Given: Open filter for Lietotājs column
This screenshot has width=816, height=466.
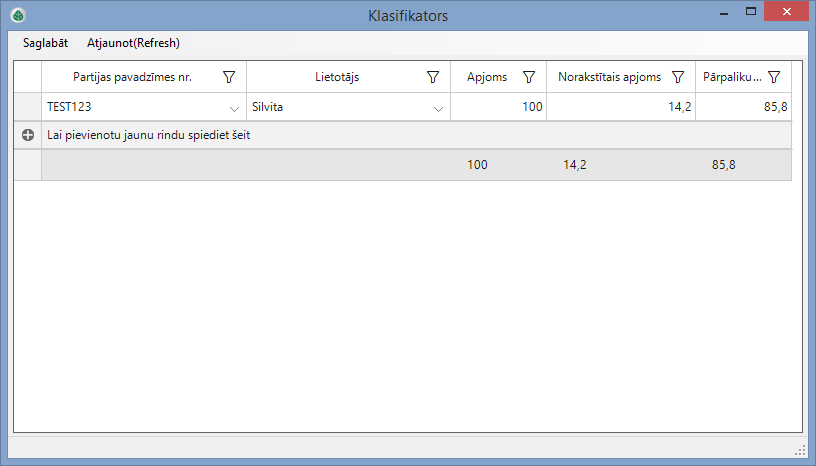Looking at the screenshot, I should [x=433, y=77].
